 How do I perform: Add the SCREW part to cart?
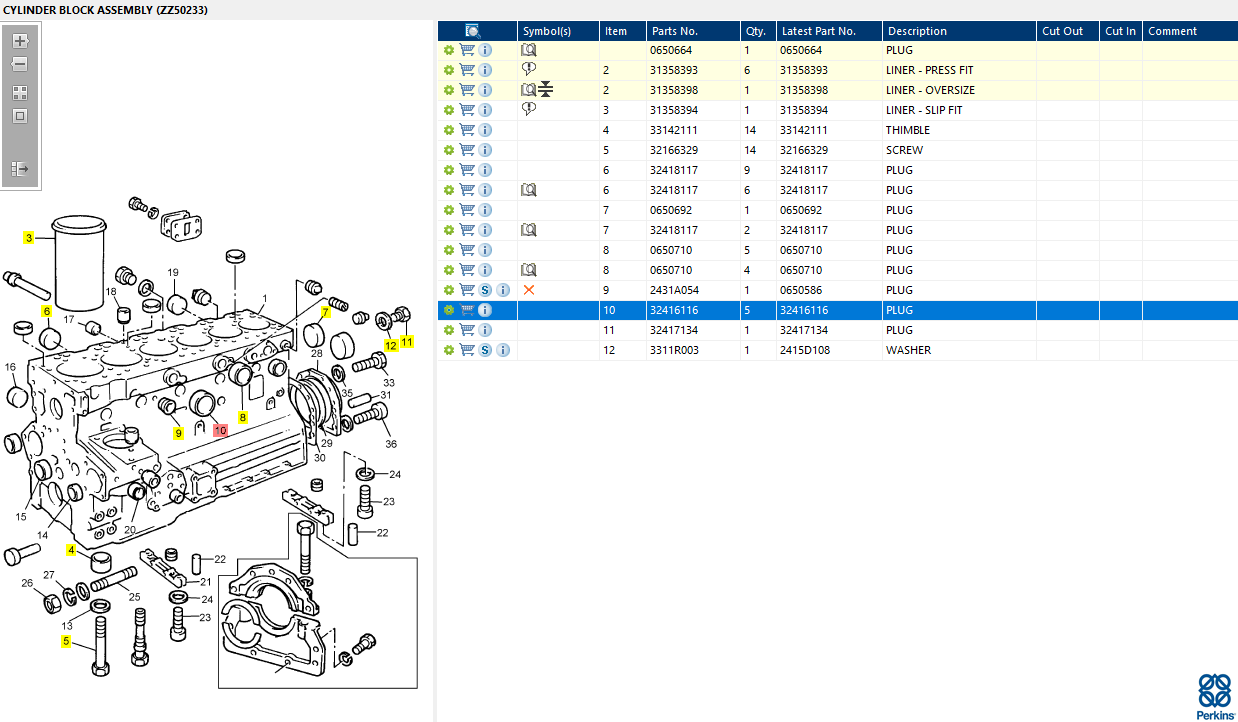(x=467, y=150)
